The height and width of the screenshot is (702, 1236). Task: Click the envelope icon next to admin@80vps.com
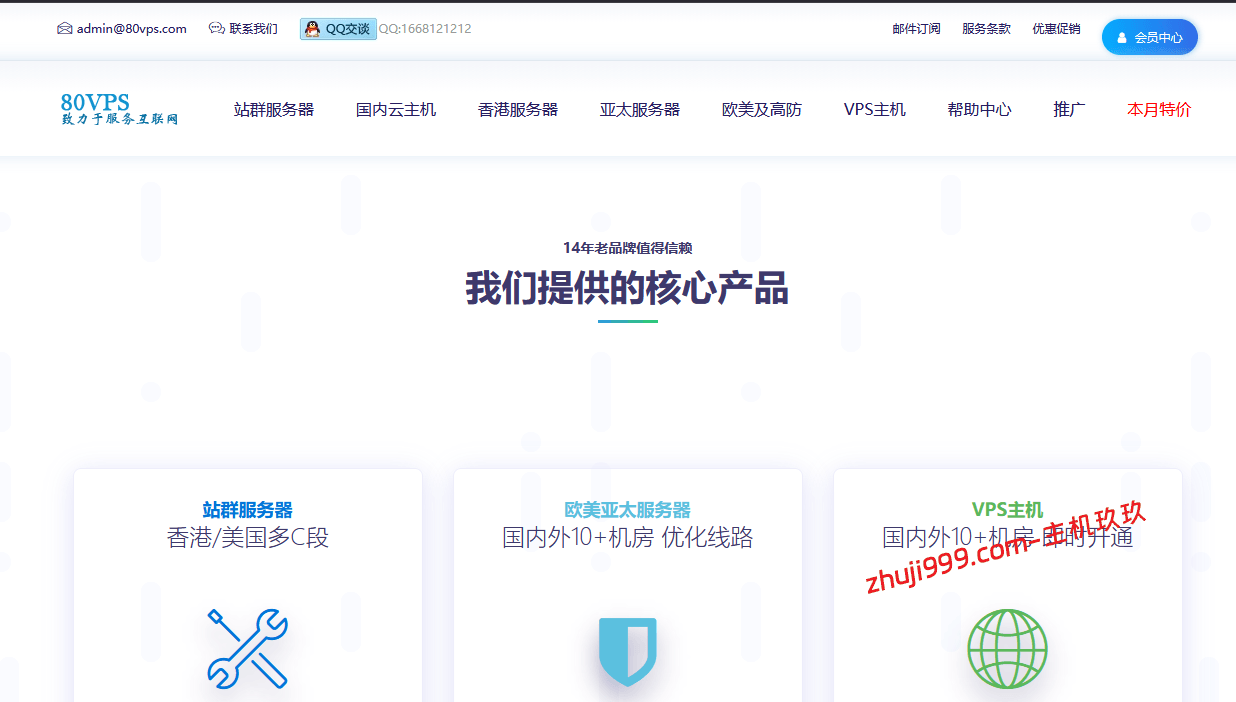[65, 28]
